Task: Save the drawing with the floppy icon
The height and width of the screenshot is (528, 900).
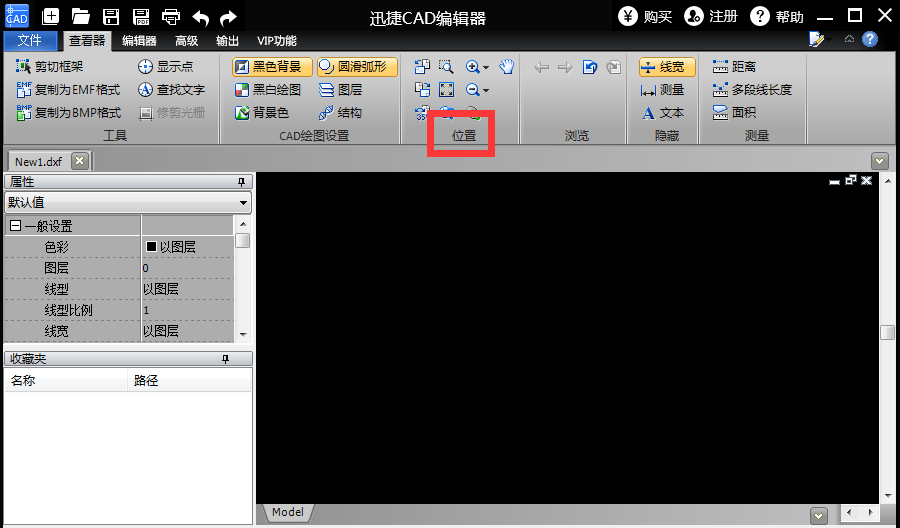Action: (x=111, y=16)
